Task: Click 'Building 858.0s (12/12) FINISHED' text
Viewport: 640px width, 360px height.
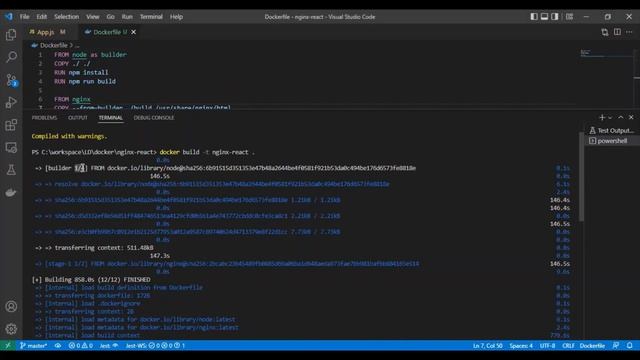Action: [x=97, y=280]
